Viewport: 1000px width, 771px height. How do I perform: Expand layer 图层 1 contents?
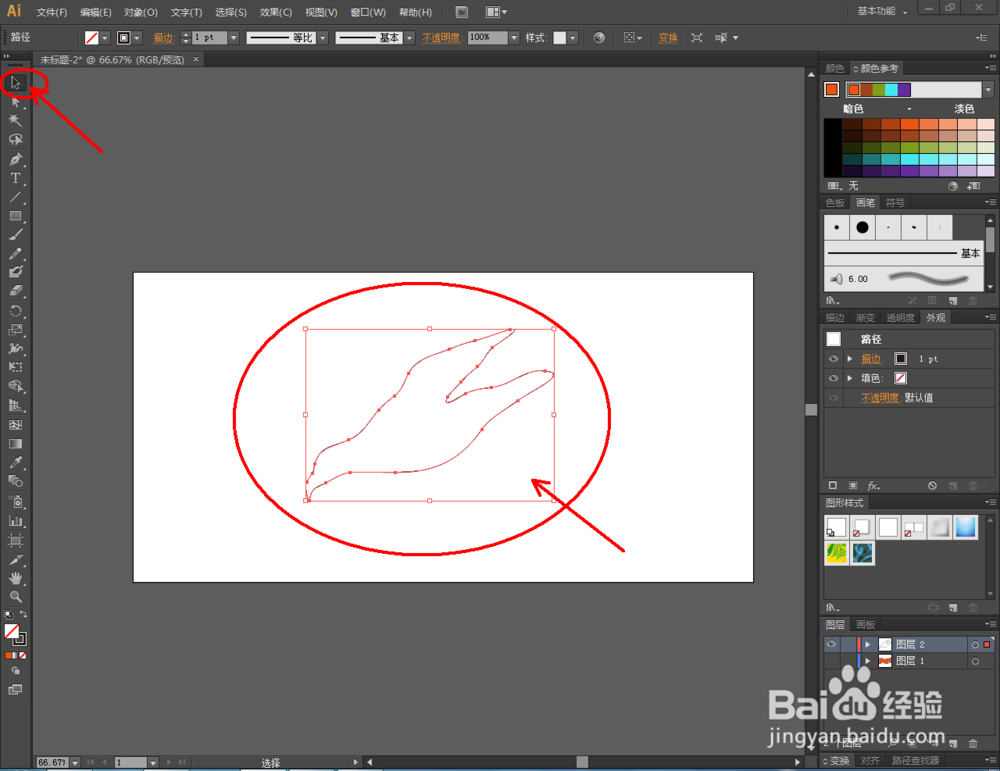(x=867, y=661)
